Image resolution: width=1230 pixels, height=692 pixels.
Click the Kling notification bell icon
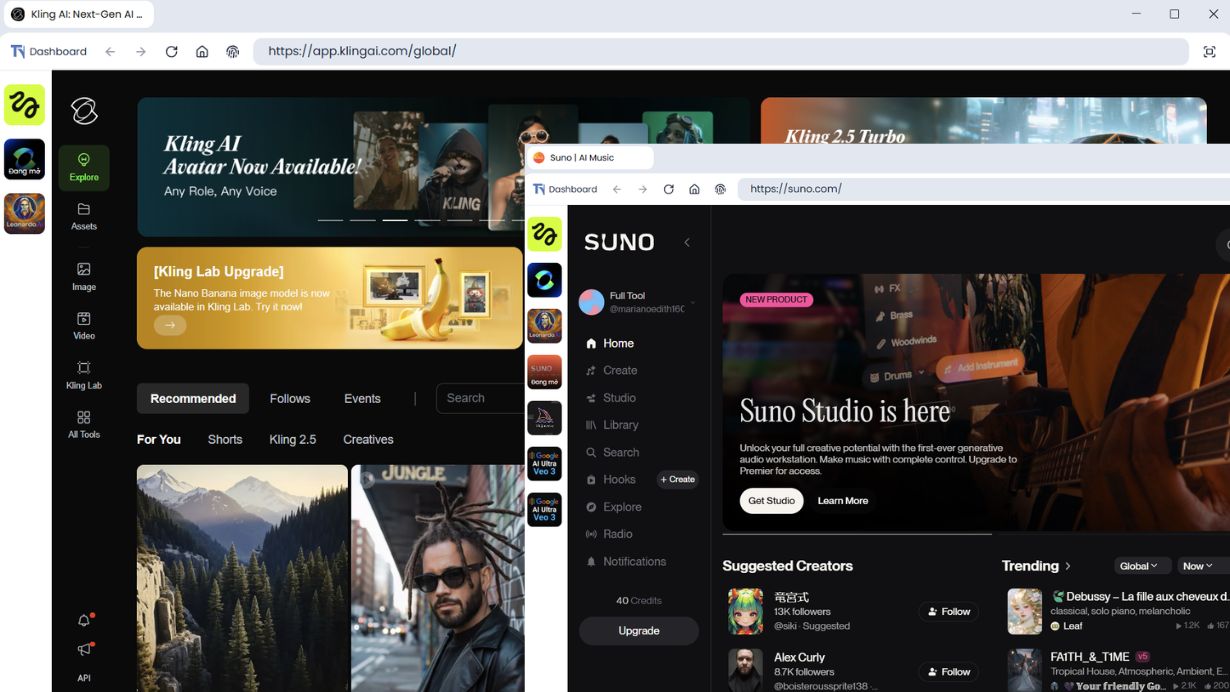tap(84, 621)
